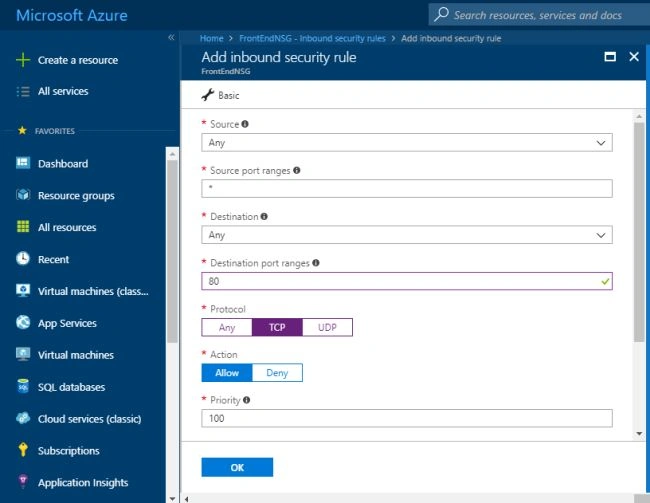Click the Protocol label
The image size is (650, 503).
coord(228,309)
